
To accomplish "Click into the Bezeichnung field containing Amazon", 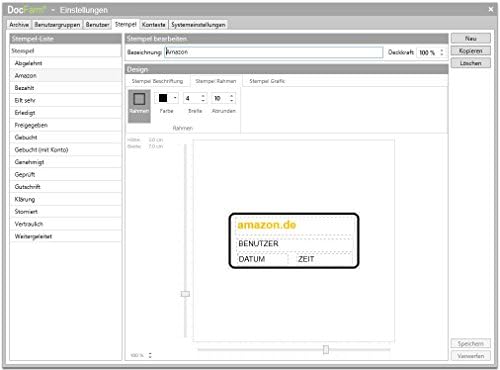I will (274, 52).
